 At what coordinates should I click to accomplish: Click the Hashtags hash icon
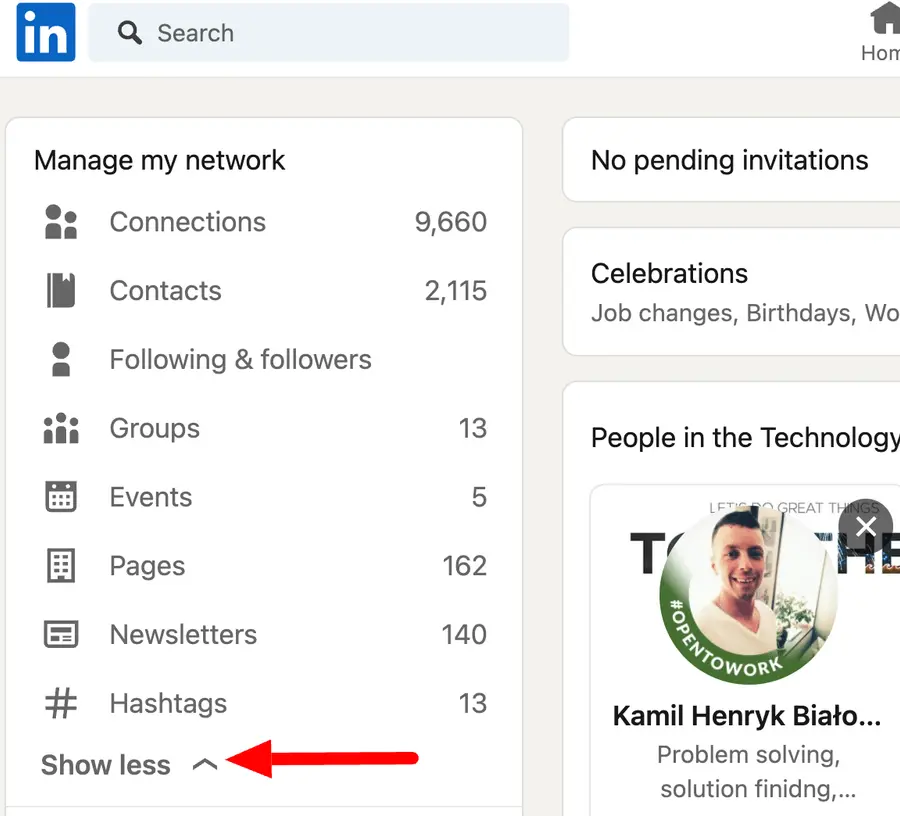coord(60,702)
